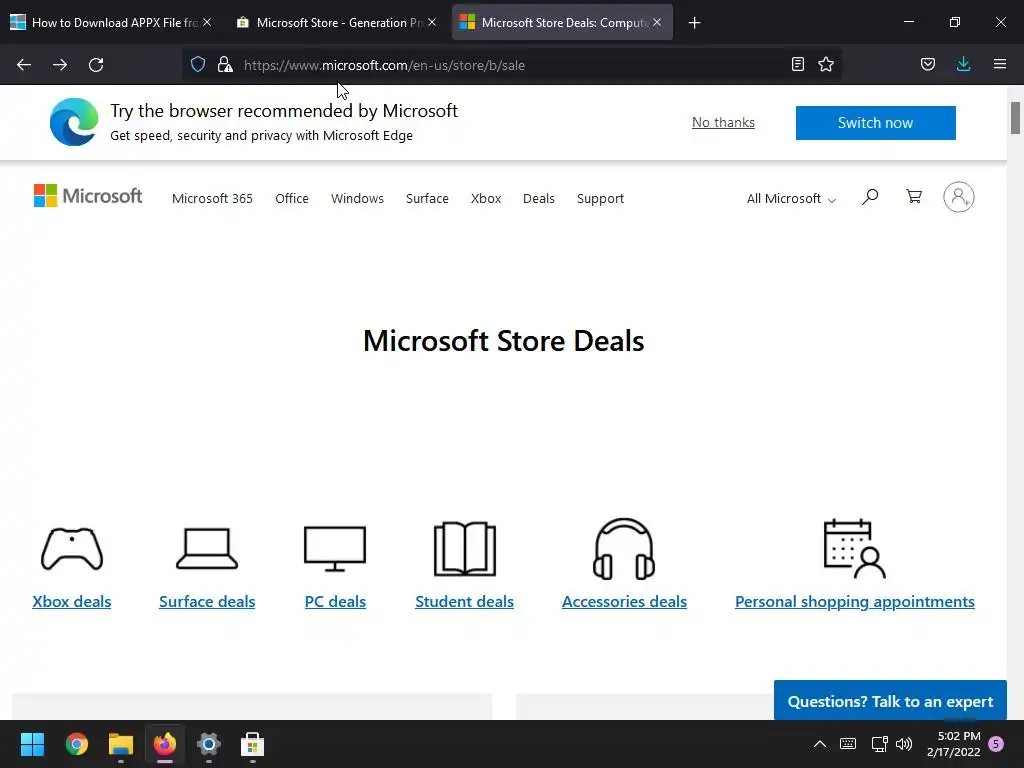
Task: Close the Microsoft Store Deals tab
Action: (x=657, y=22)
